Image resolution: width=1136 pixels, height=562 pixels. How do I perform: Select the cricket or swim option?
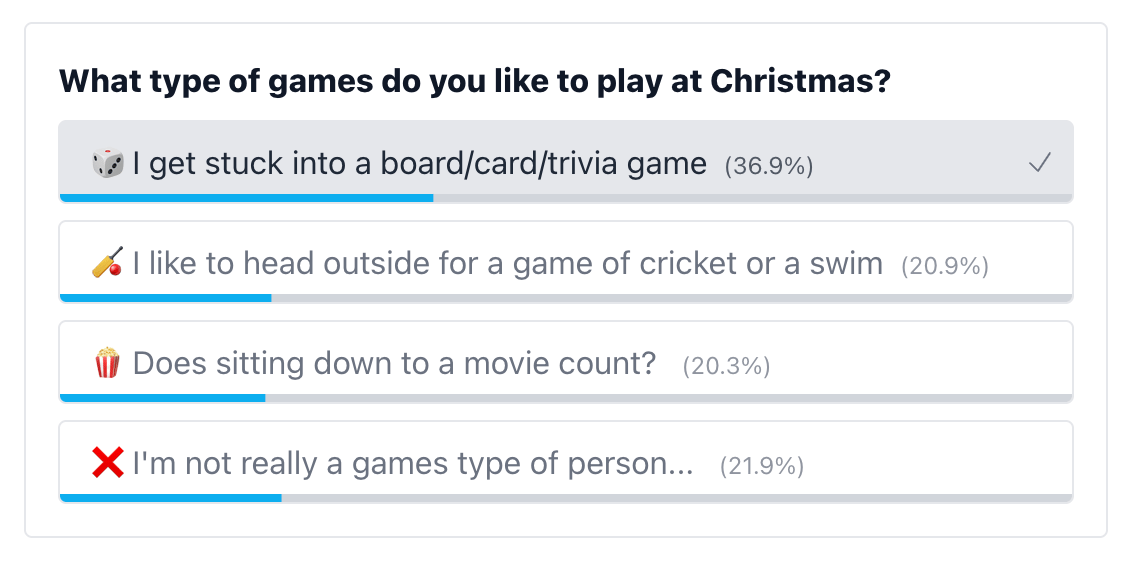pos(566,261)
